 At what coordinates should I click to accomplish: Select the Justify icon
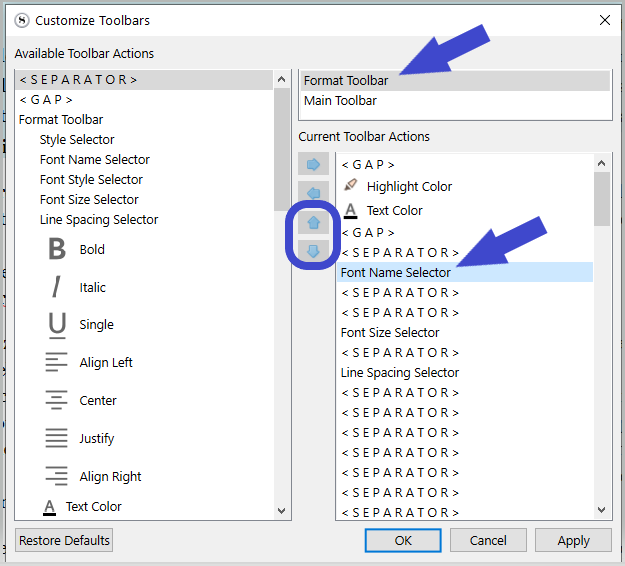[x=56, y=438]
